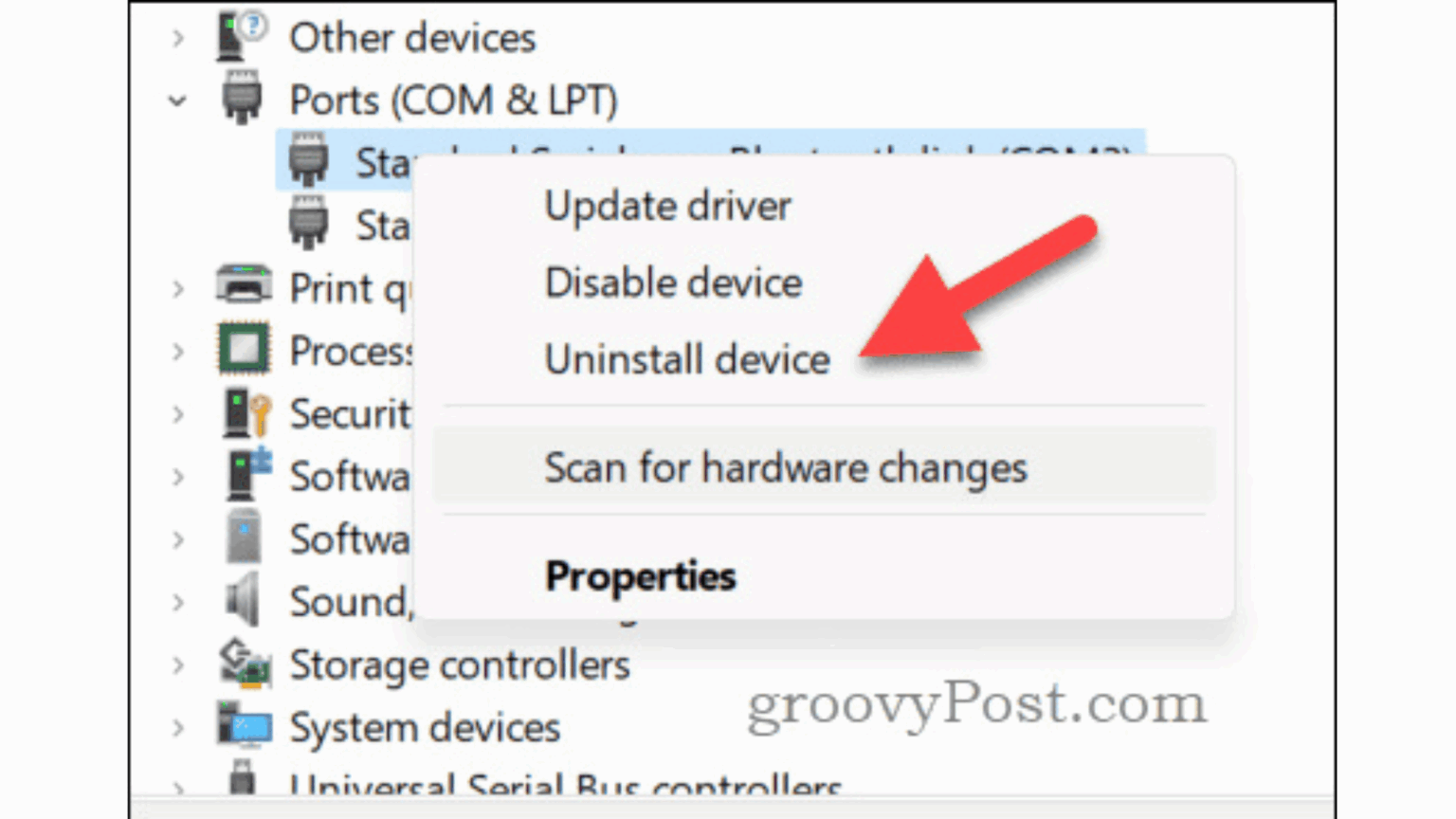Open Properties from the context menu

click(640, 576)
